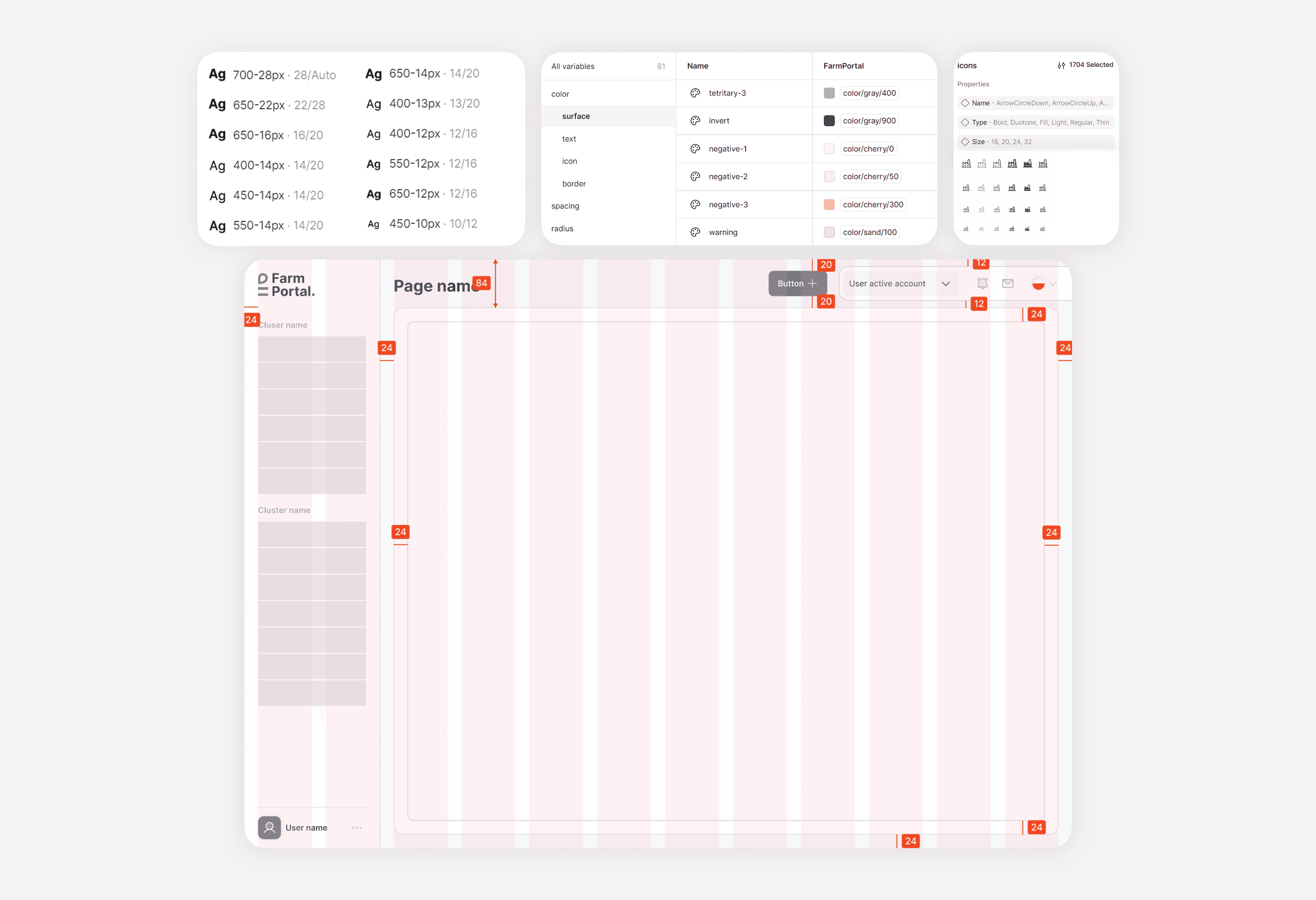The width and height of the screenshot is (1316, 900).
Task: Select the border variable group
Action: click(x=574, y=184)
